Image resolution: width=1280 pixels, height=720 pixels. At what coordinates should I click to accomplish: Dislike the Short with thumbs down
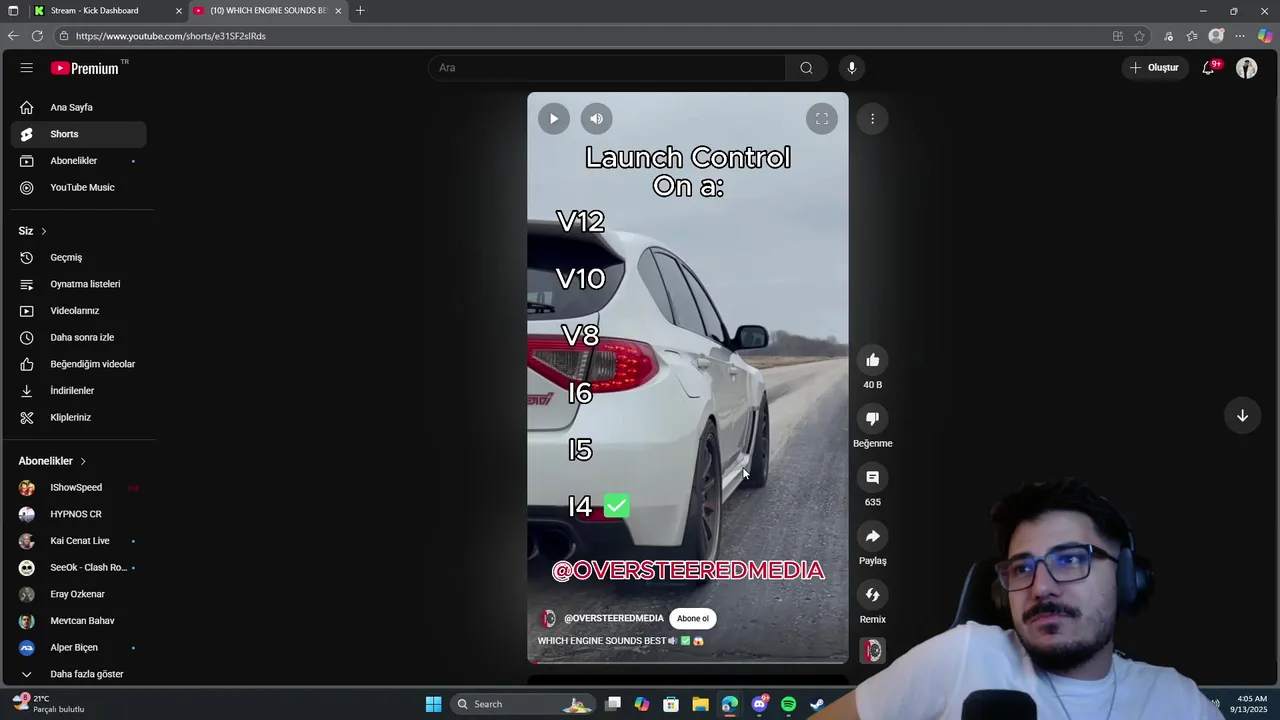pyautogui.click(x=873, y=419)
